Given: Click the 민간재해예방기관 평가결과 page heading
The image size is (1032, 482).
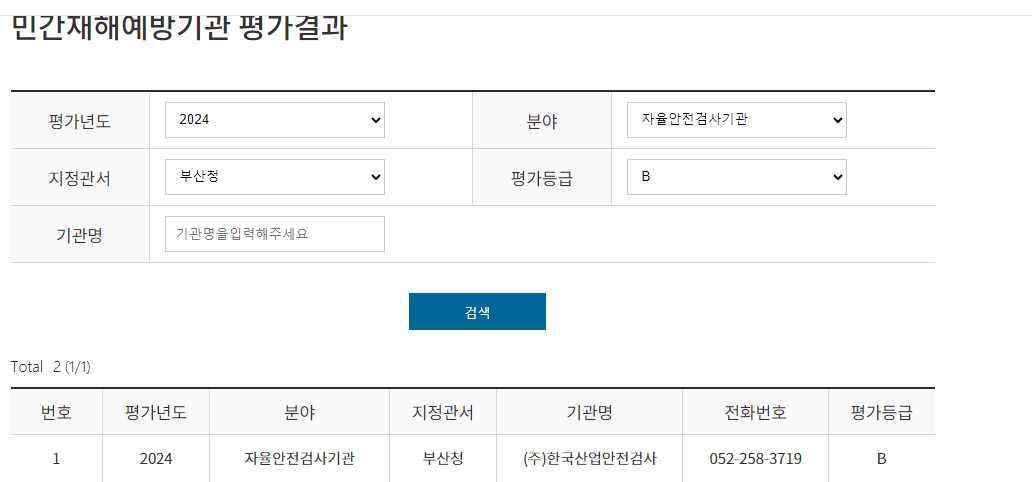Looking at the screenshot, I should point(179,28).
